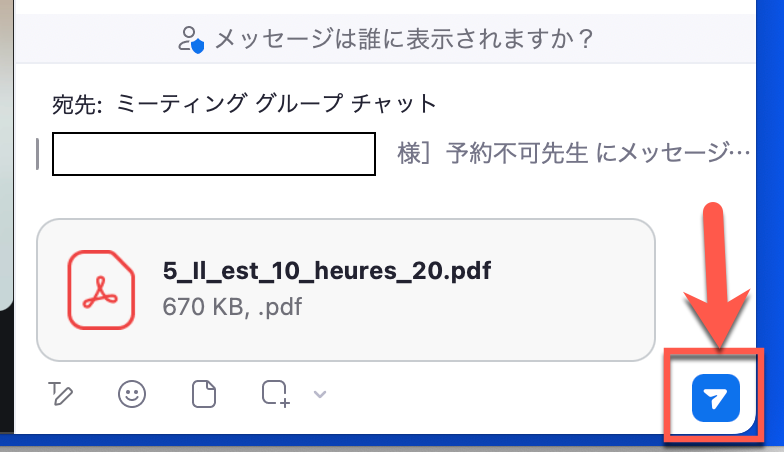Click the dark video area at the left edge
This screenshot has width=784, height=452.
pos(6,370)
